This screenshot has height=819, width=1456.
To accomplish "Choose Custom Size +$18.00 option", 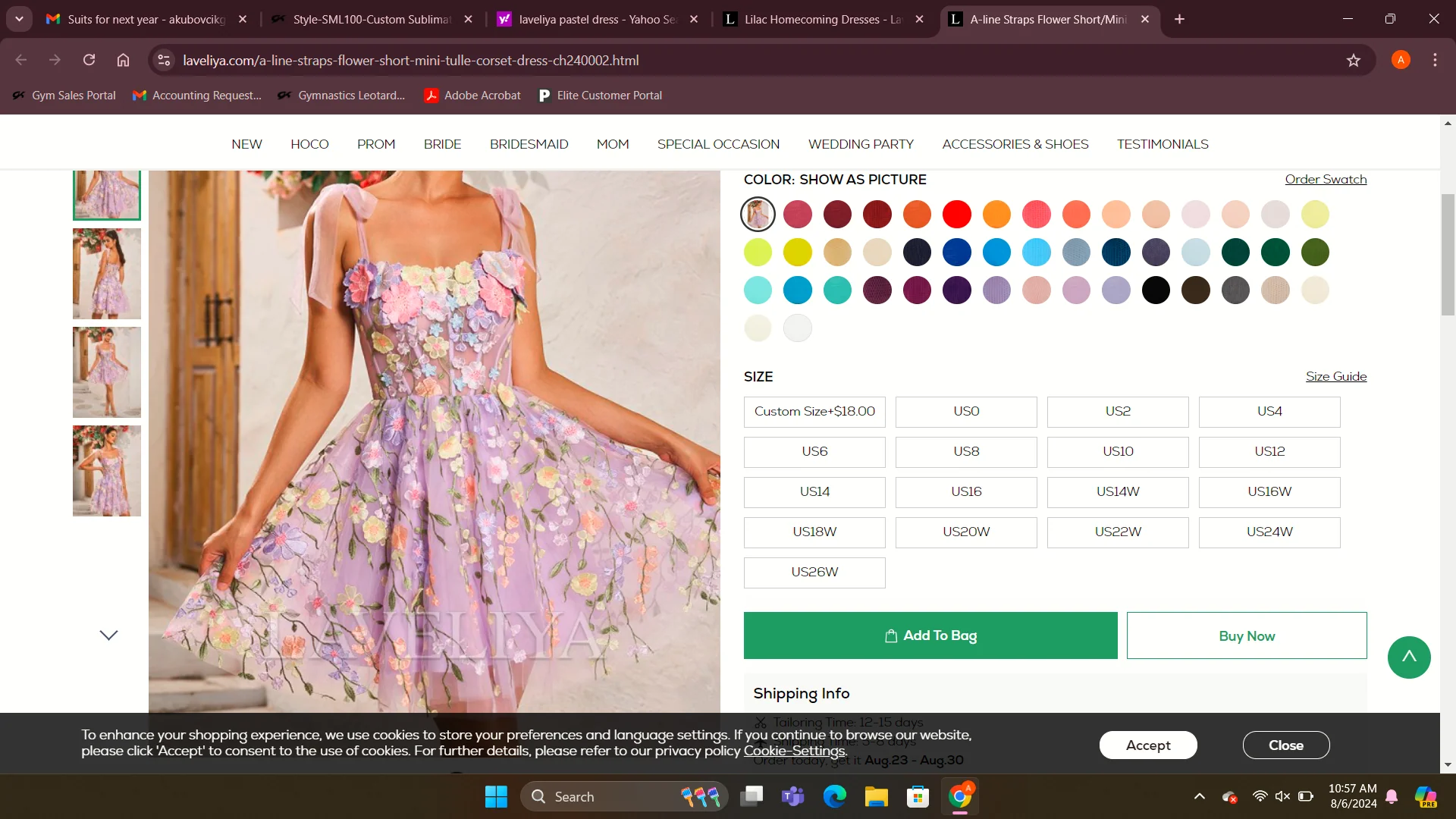I will click(x=814, y=412).
